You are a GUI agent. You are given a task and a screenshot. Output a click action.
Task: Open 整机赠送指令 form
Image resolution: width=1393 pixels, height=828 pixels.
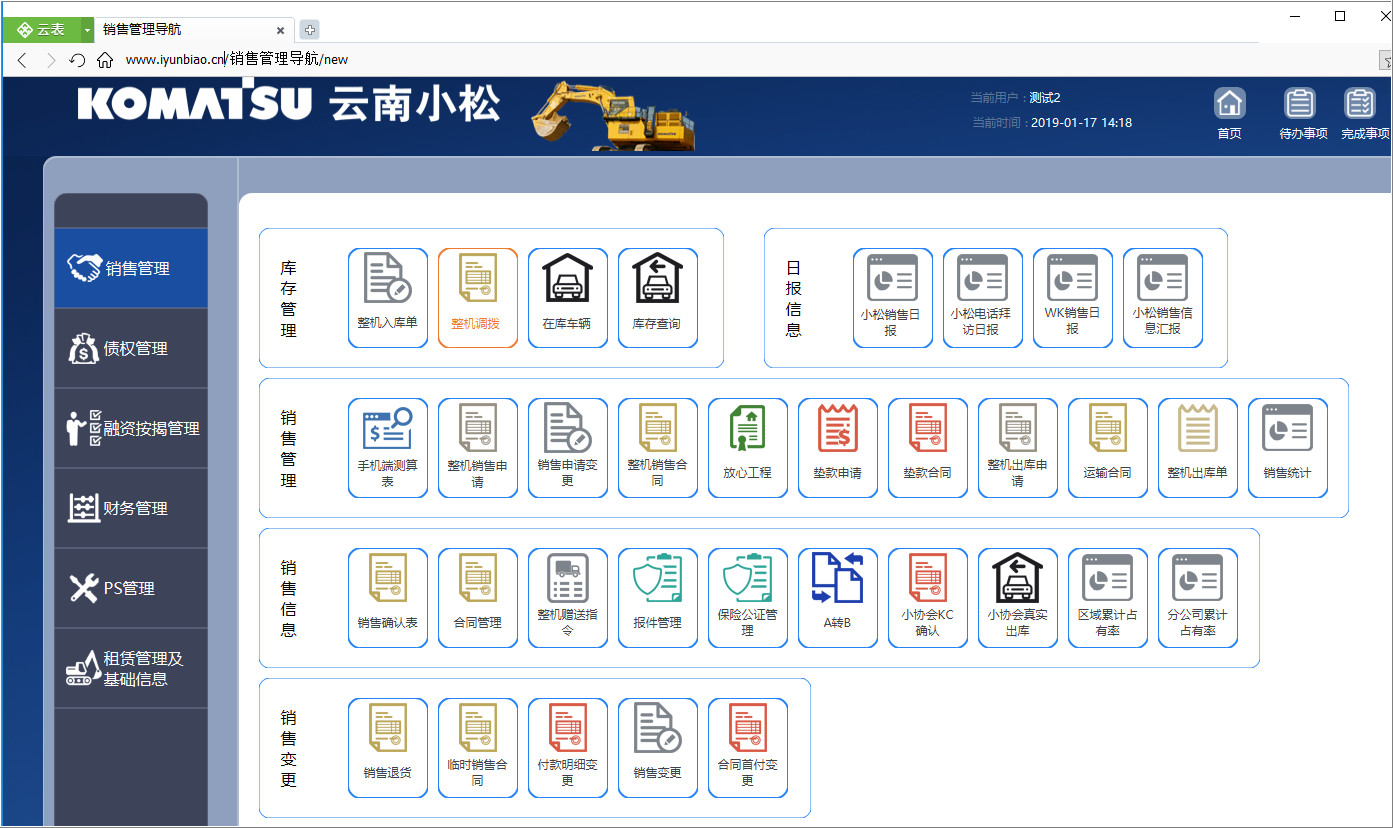568,598
